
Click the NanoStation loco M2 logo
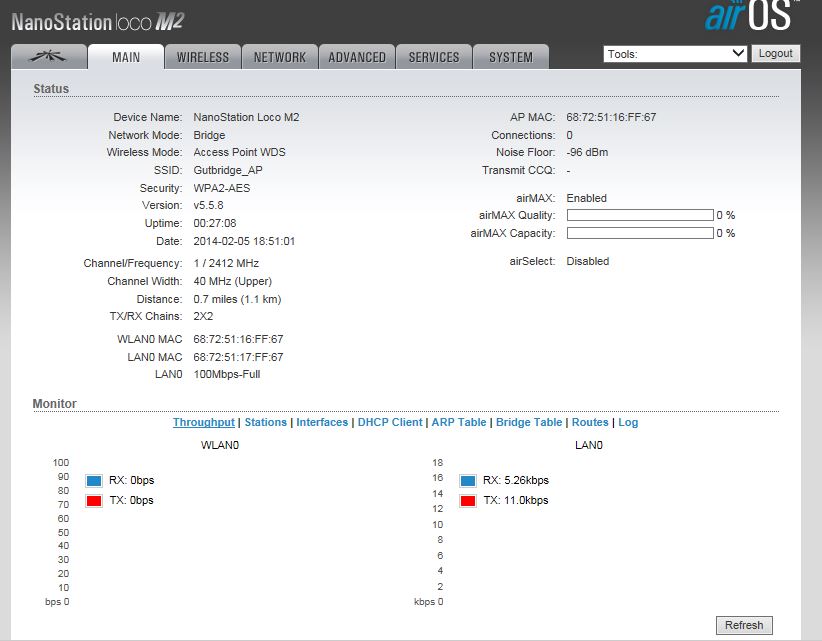pyautogui.click(x=98, y=22)
